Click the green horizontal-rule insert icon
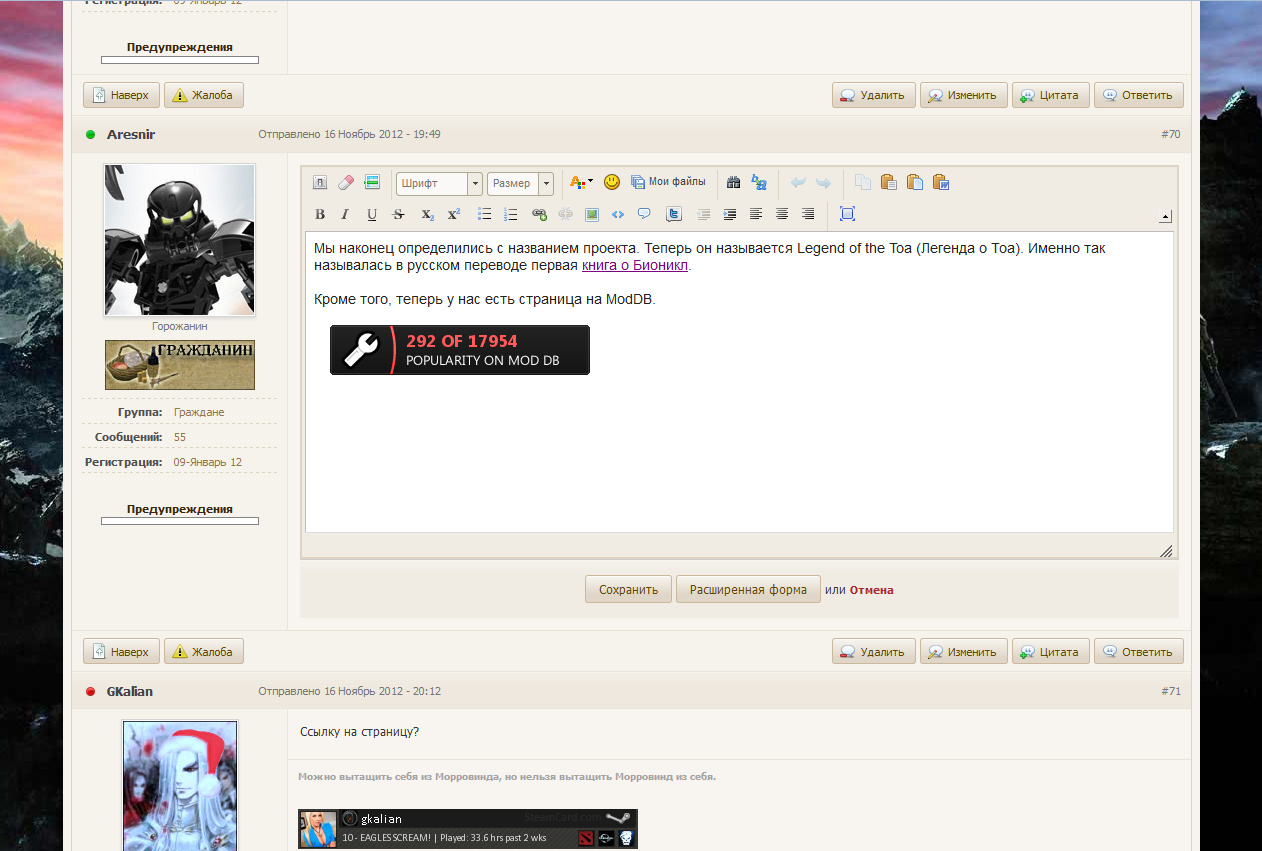This screenshot has height=851, width=1262. click(x=372, y=182)
